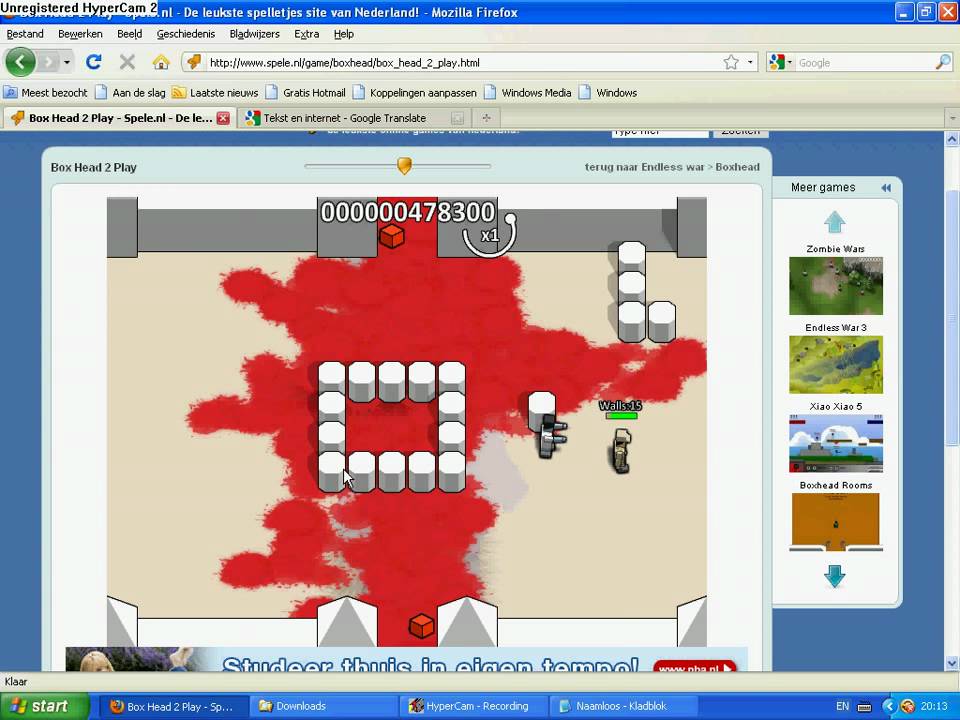960x720 pixels.
Task: Open the Windows Media bookmark
Action: [x=528, y=92]
